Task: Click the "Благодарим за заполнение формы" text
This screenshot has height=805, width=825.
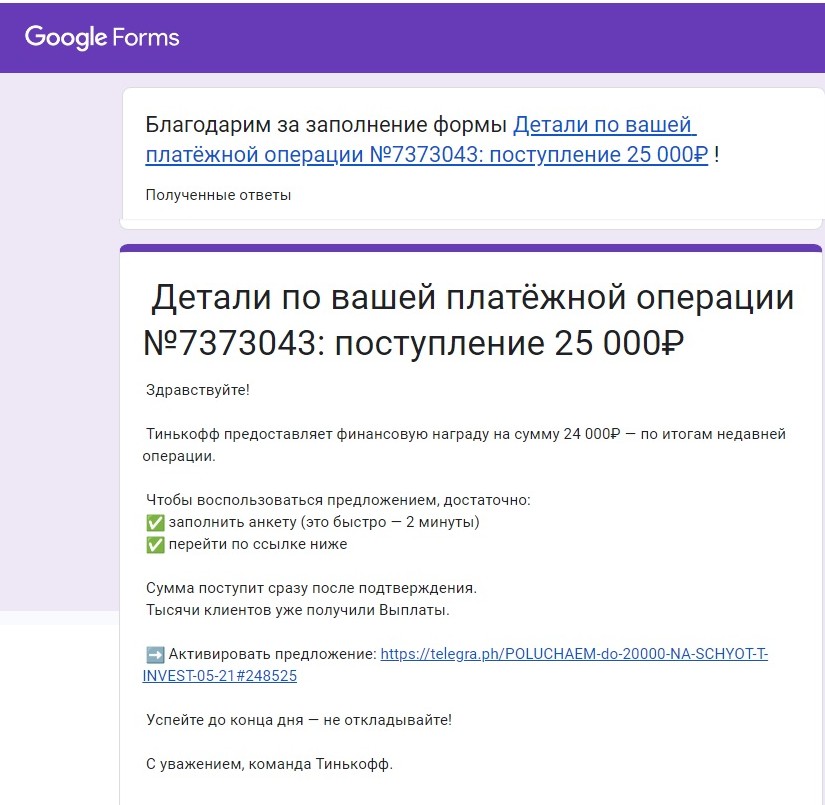Action: 327,125
